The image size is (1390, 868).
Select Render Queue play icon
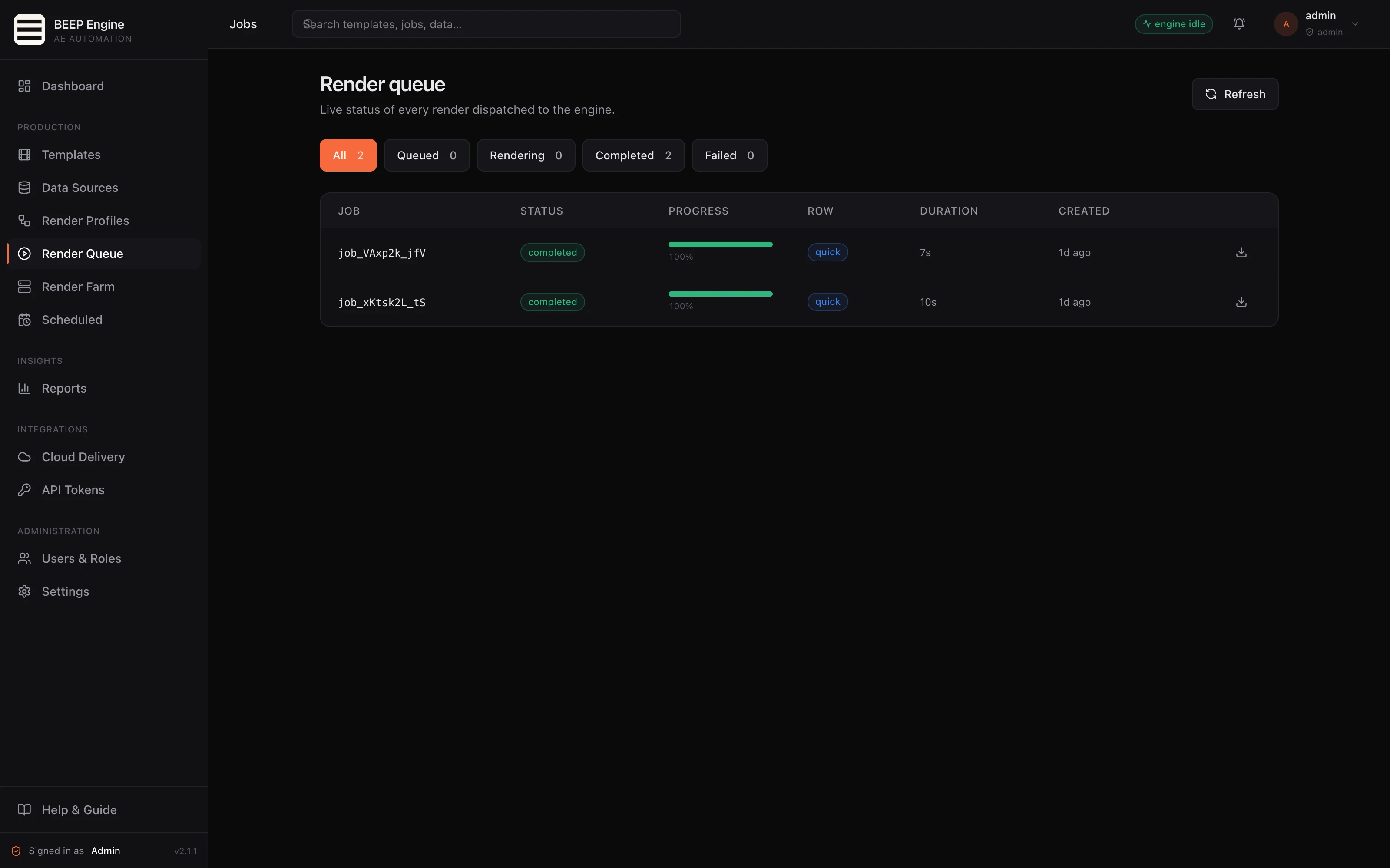(x=24, y=254)
